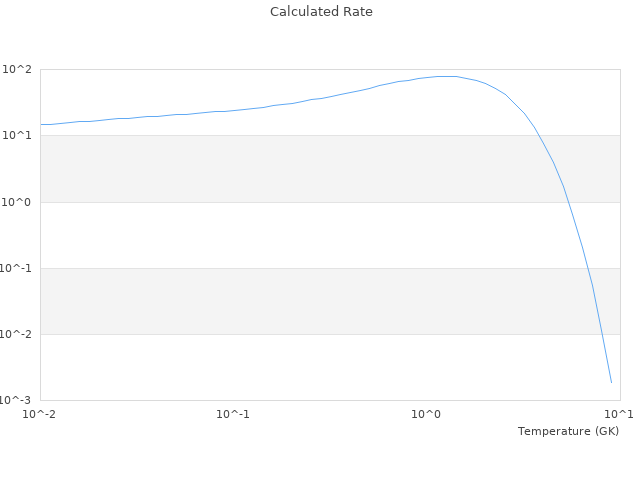Click the "Temperature (GK)" axis title
The image size is (640, 480).
(568, 431)
